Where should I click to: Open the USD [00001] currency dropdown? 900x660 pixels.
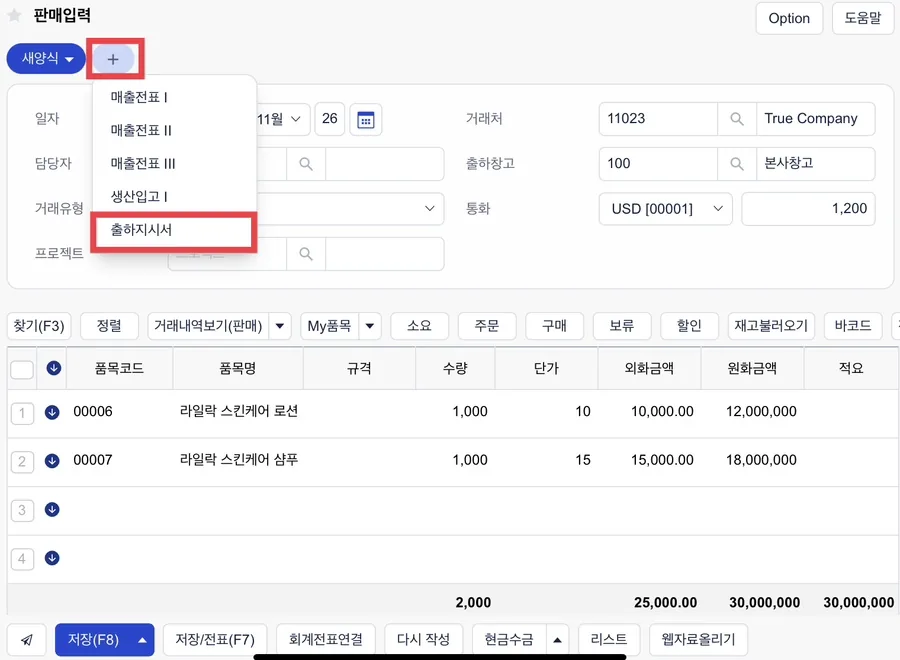[666, 208]
